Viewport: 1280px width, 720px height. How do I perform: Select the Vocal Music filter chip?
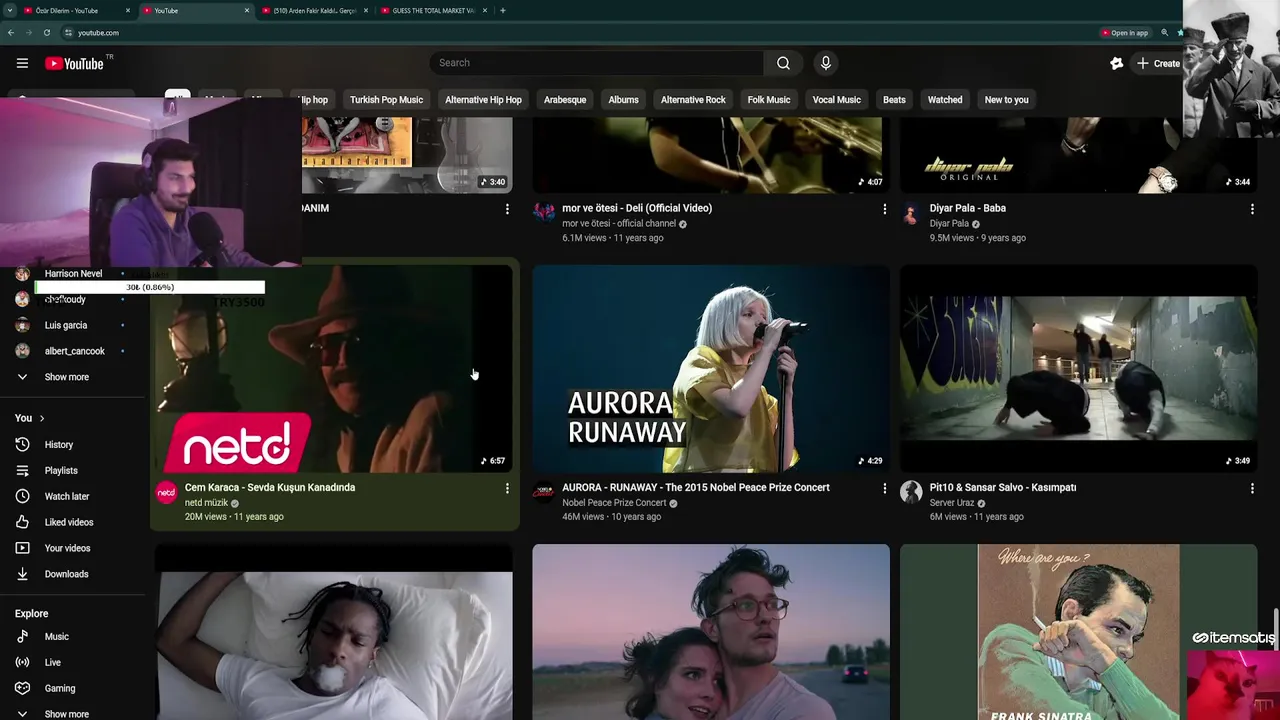836,100
